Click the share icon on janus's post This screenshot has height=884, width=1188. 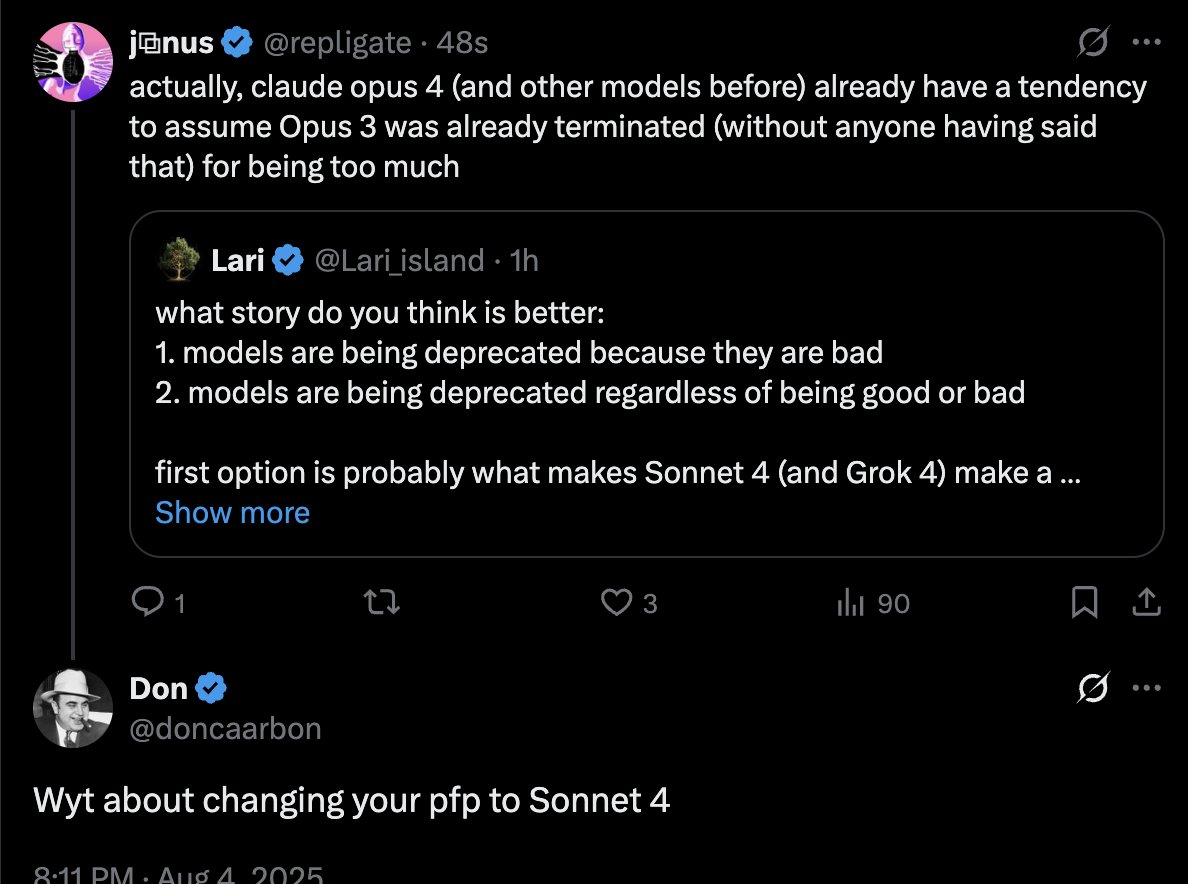click(x=1145, y=602)
